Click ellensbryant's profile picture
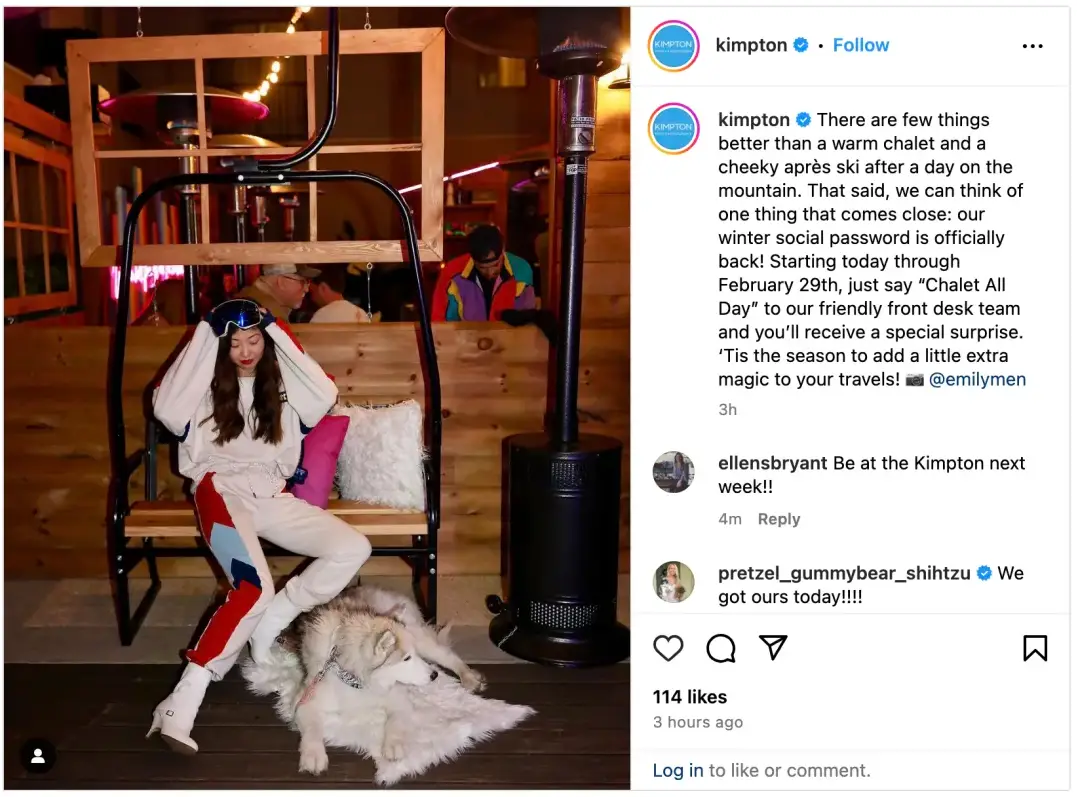 [673, 472]
